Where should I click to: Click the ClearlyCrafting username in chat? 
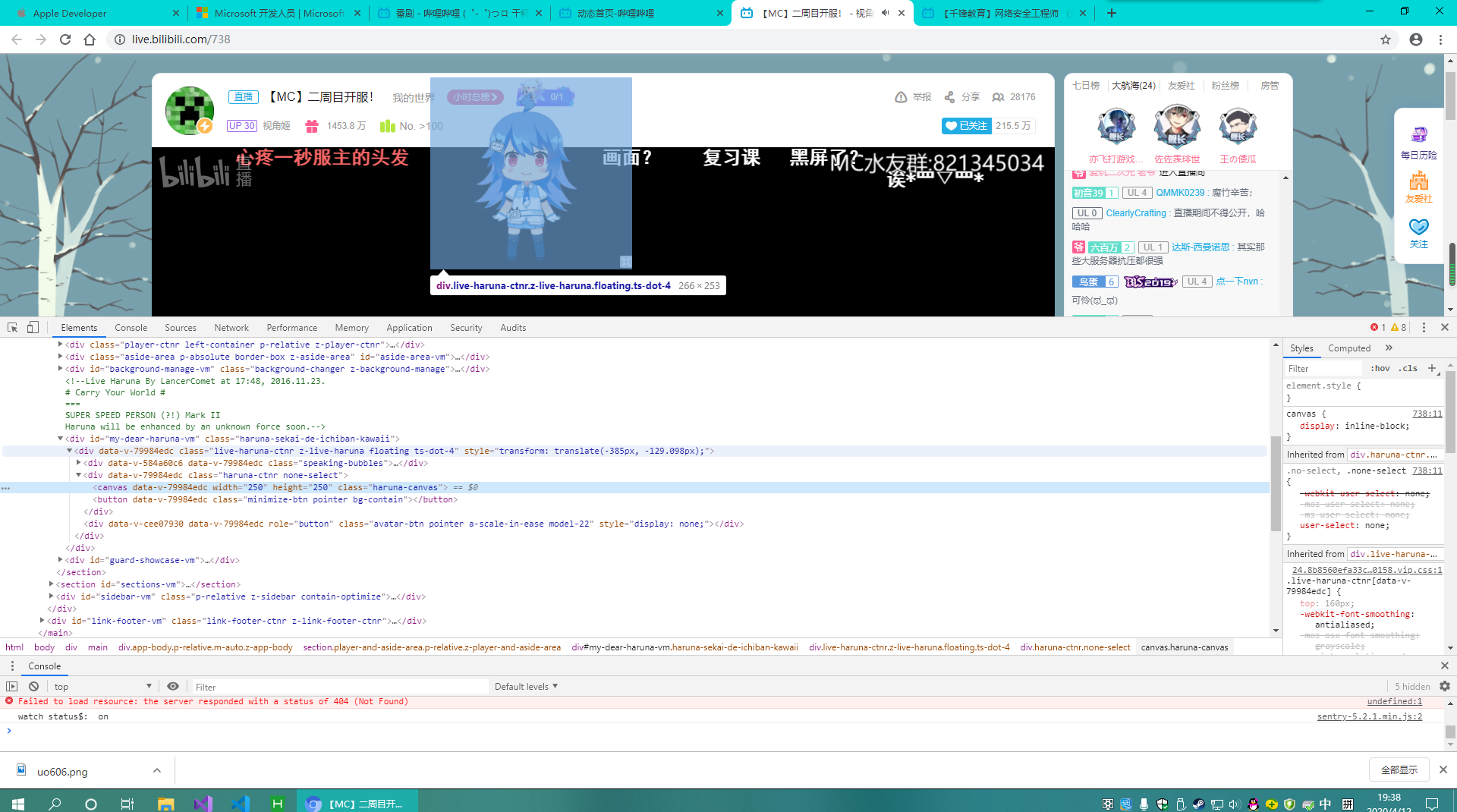1135,213
